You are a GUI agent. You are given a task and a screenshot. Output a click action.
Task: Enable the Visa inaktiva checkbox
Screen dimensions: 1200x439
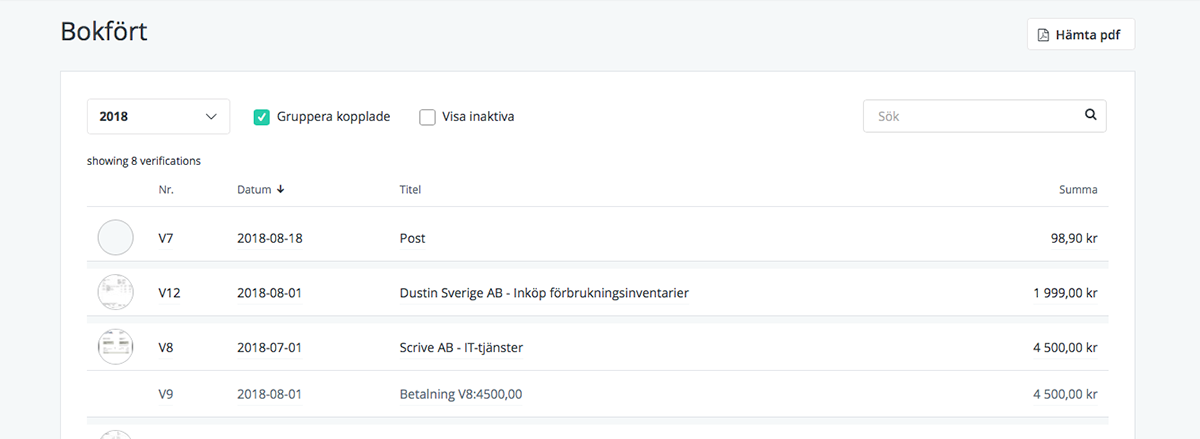tap(428, 117)
